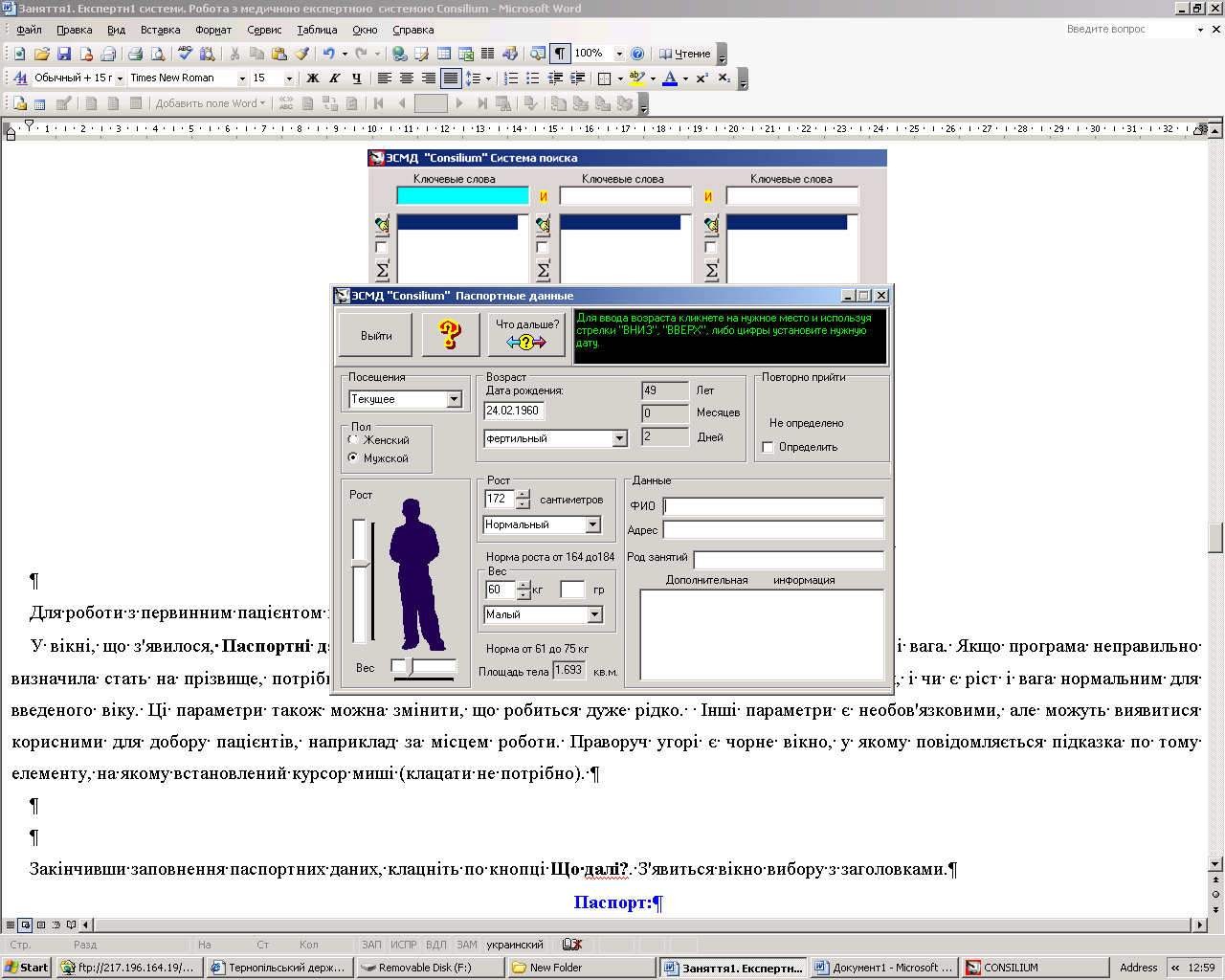Screen dimensions: 1225x980
Task: Open the Справка menu
Action: [x=413, y=30]
